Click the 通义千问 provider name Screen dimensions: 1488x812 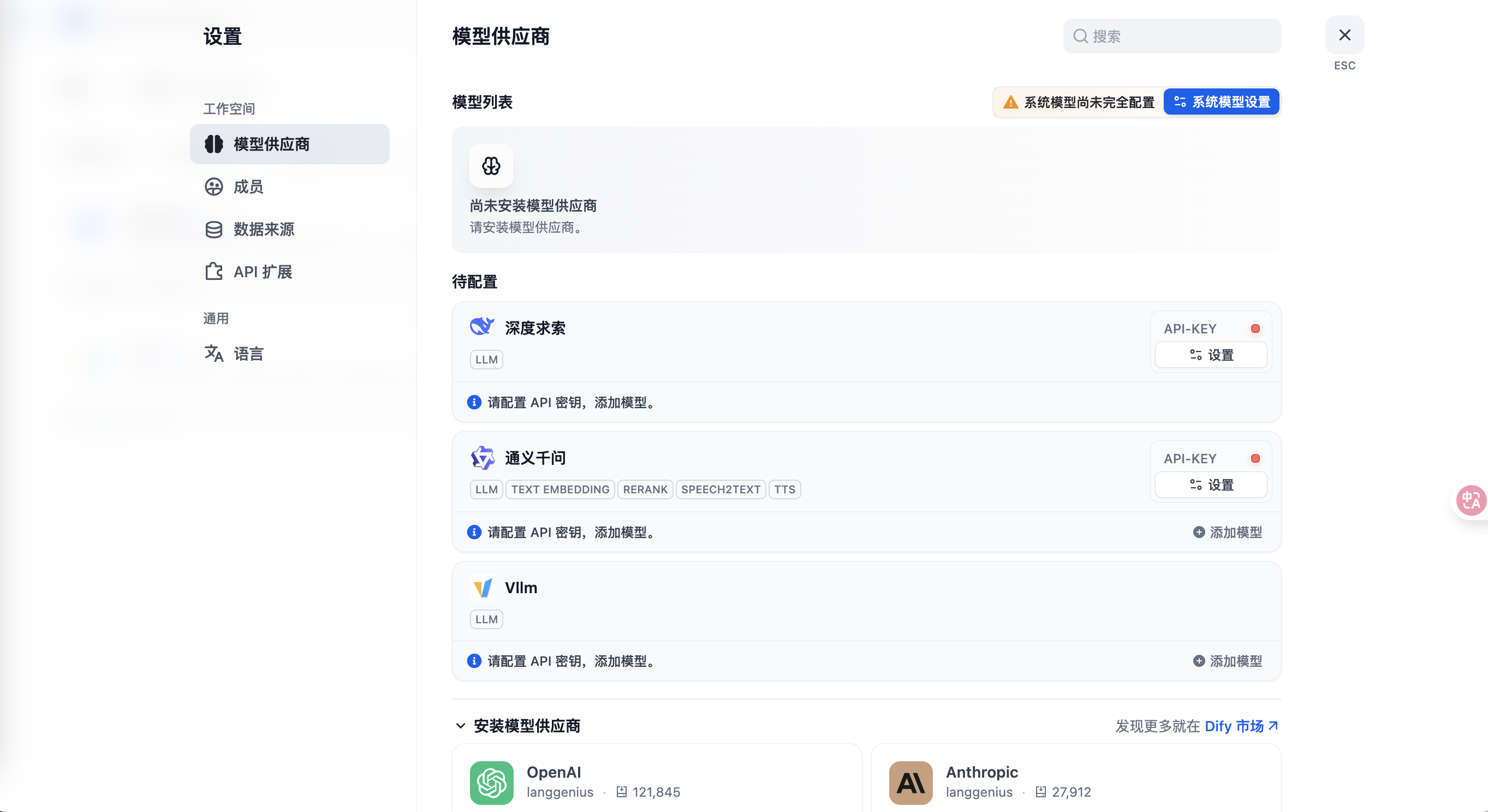tap(535, 458)
